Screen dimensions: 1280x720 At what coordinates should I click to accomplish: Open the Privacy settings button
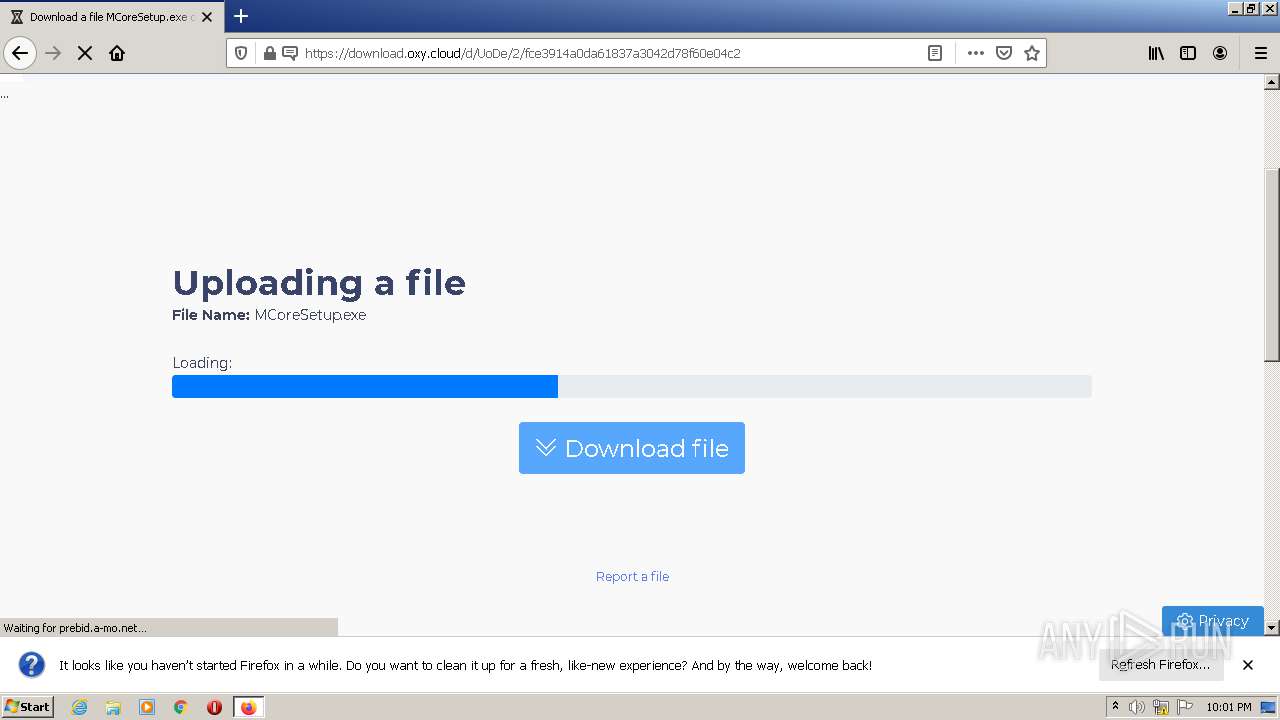[x=1213, y=621]
